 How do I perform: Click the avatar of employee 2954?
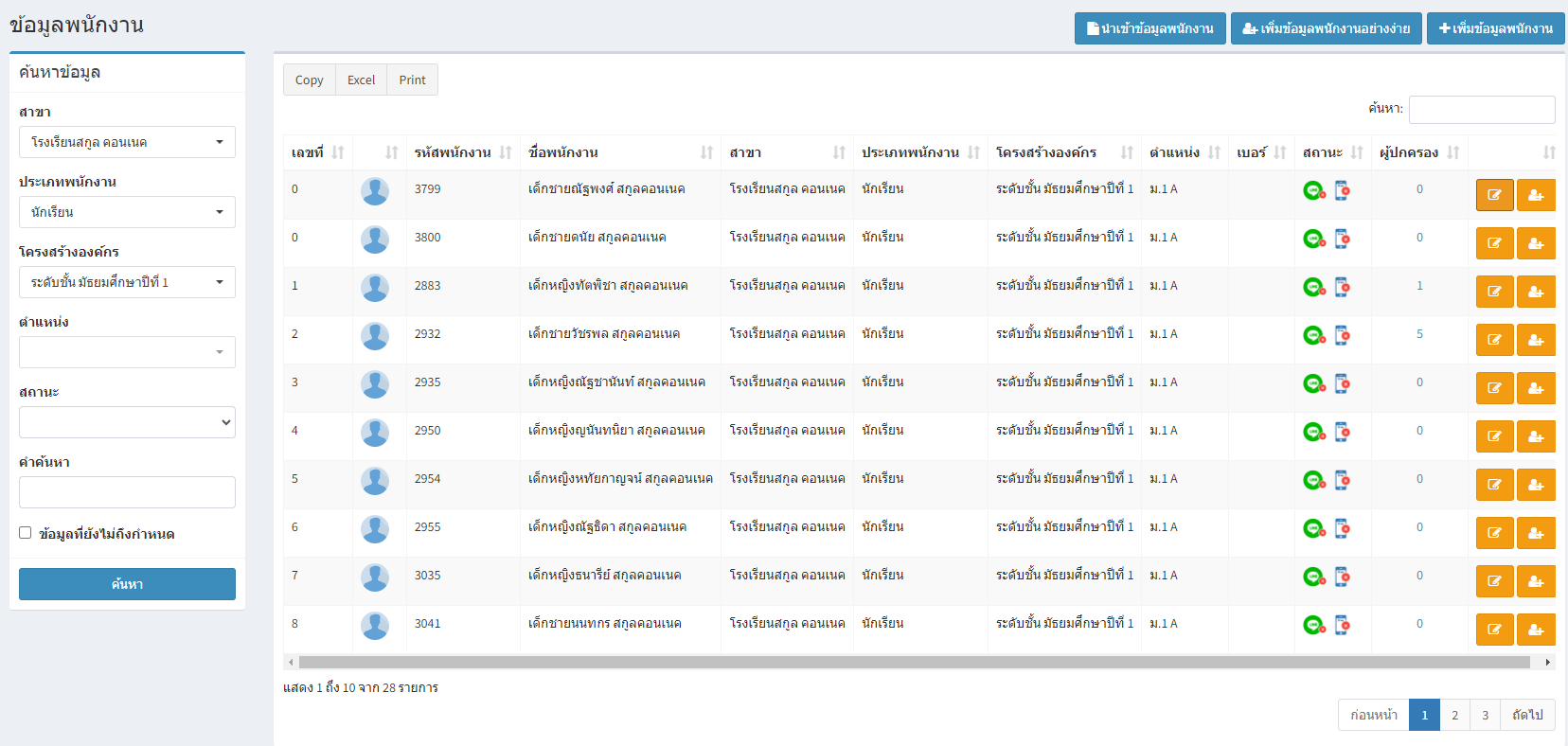point(375,481)
